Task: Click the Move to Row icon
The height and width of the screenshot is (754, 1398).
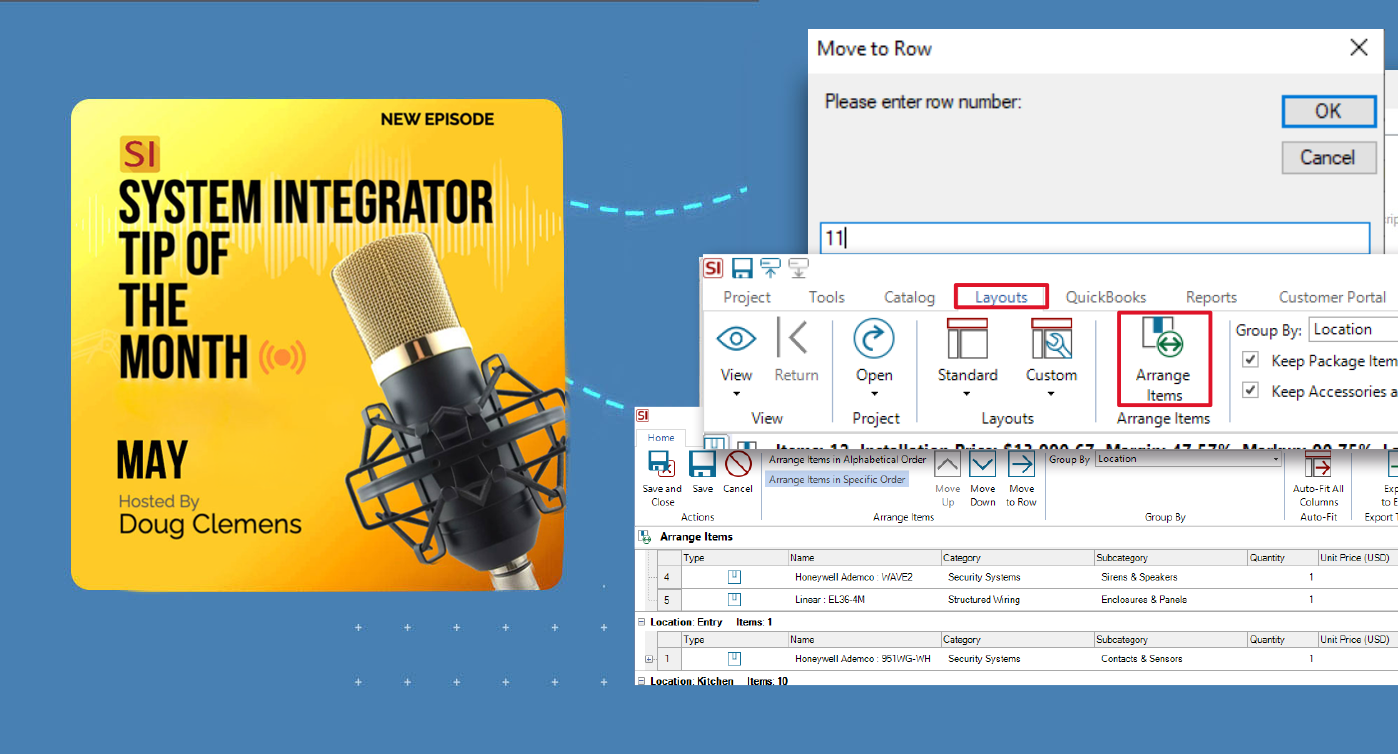Action: (1021, 464)
